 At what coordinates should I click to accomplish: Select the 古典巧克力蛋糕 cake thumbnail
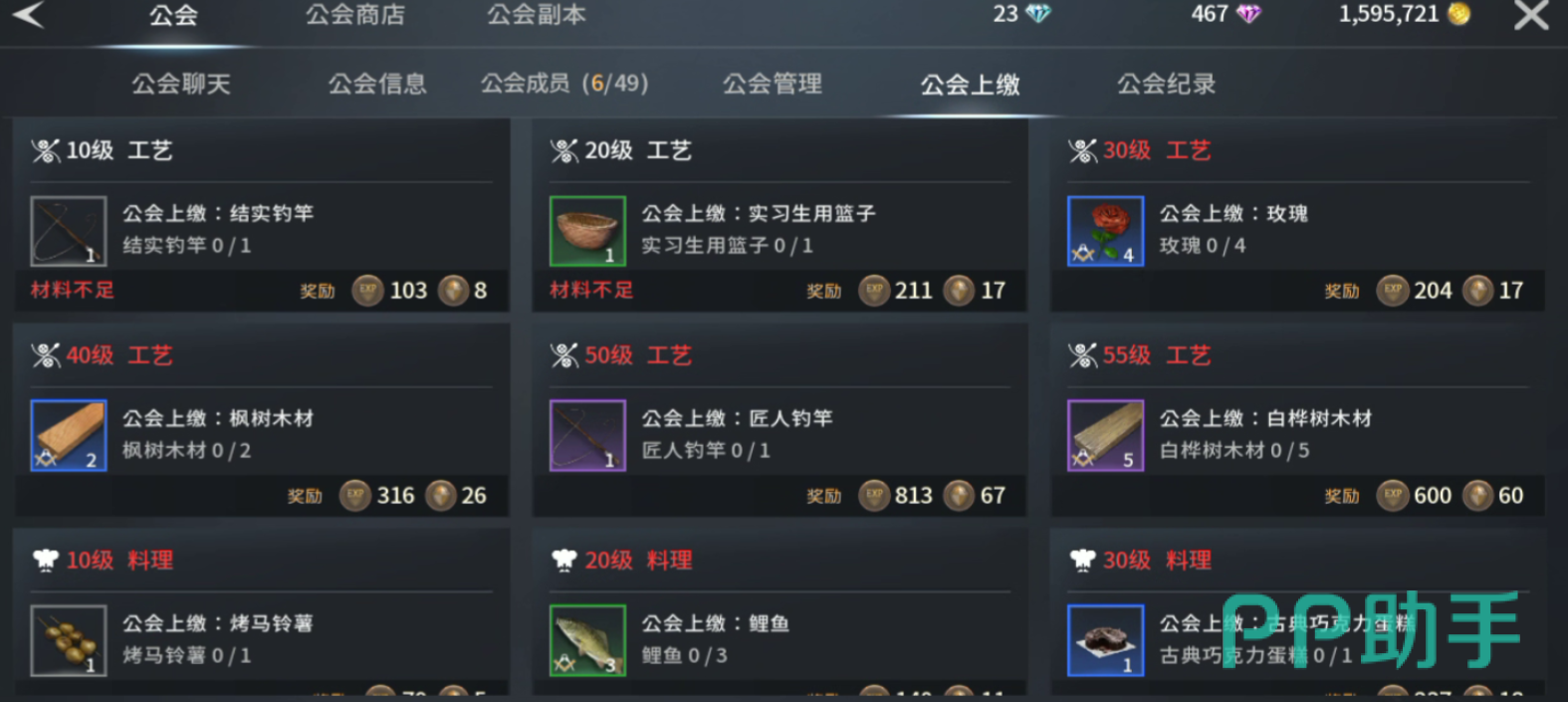coord(1105,641)
